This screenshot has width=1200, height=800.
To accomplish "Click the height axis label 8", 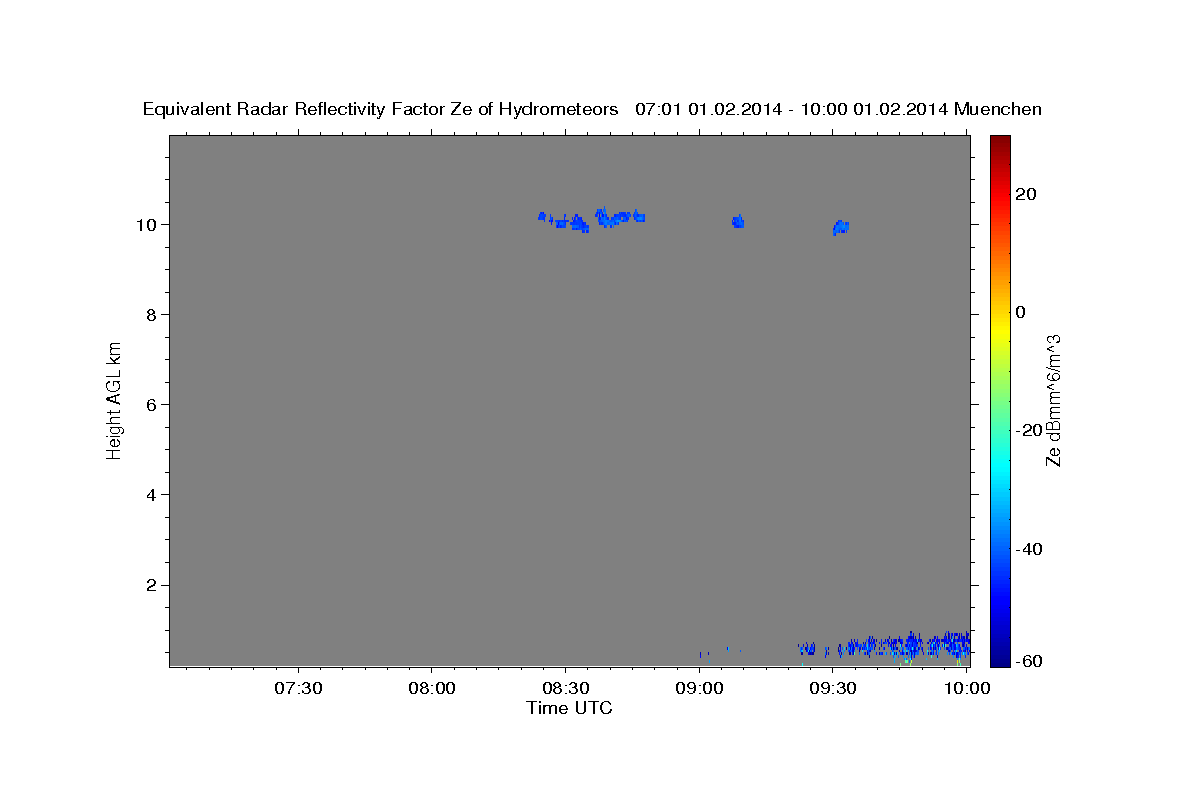I will tap(153, 314).
